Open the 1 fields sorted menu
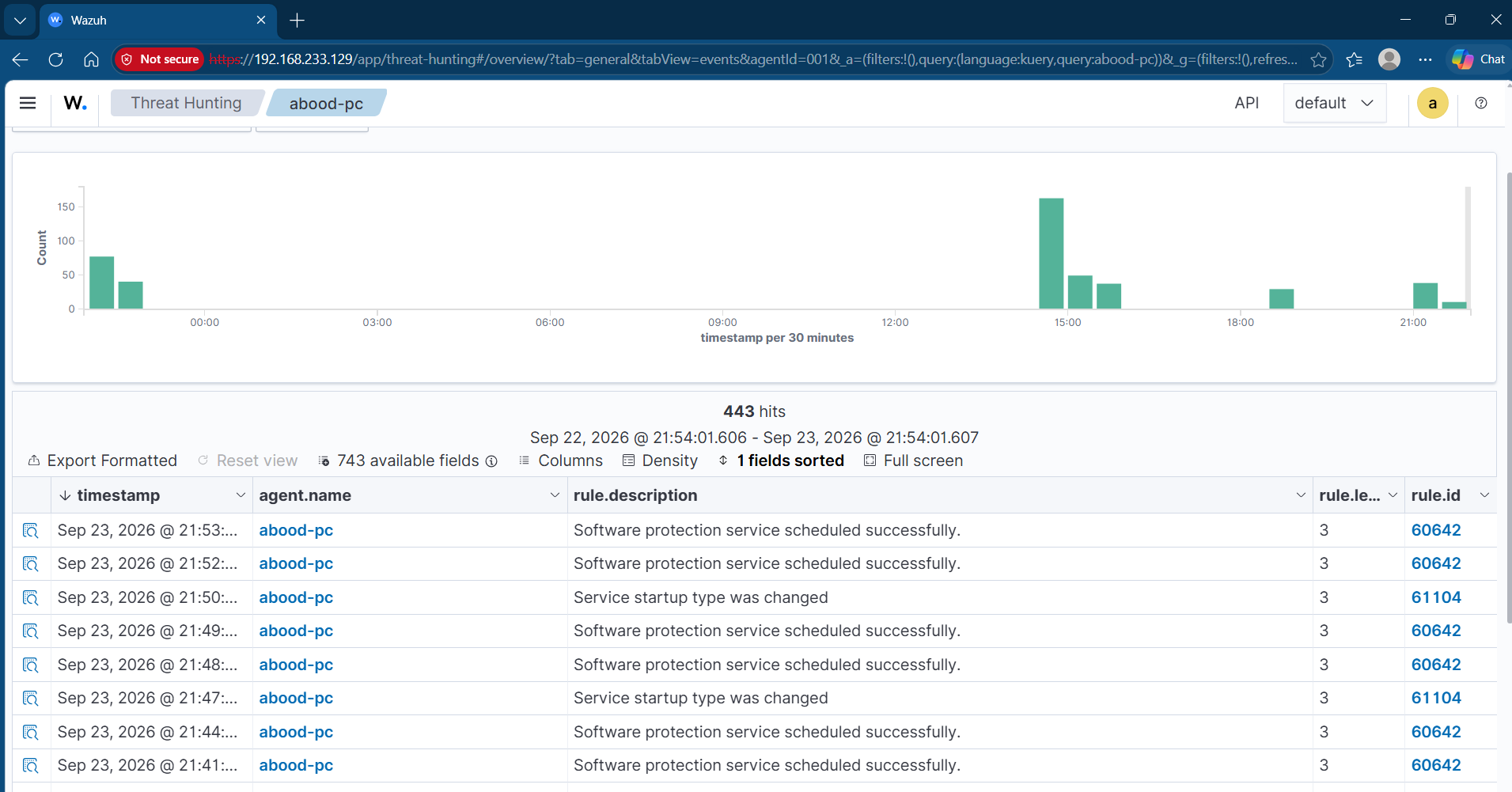The image size is (1512, 792). click(782, 460)
